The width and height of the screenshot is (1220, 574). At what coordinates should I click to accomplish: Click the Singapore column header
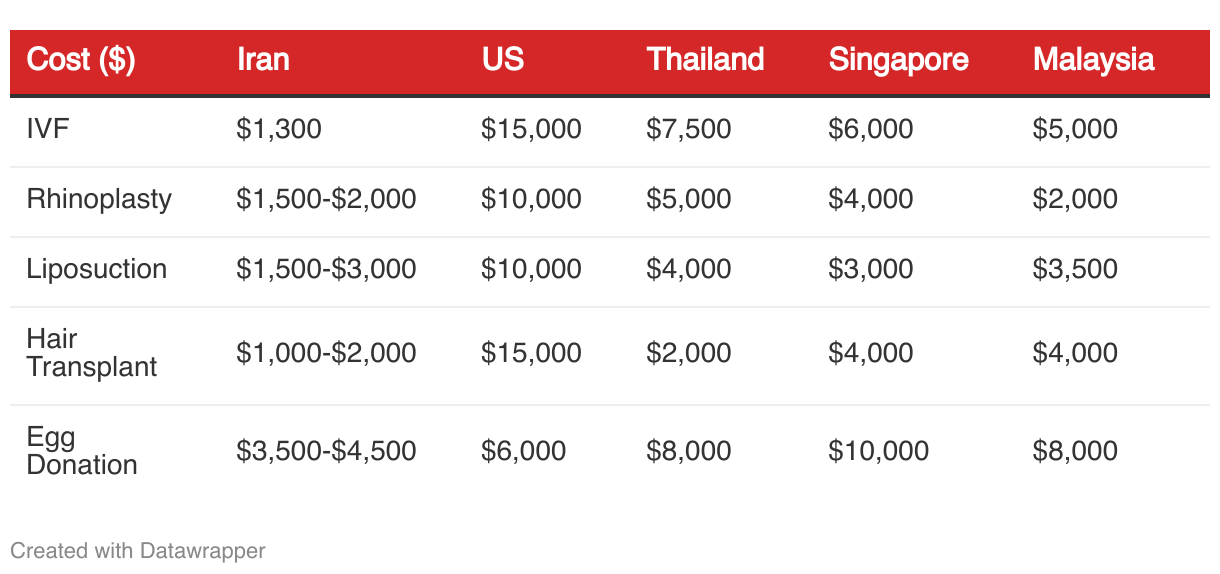(x=898, y=60)
